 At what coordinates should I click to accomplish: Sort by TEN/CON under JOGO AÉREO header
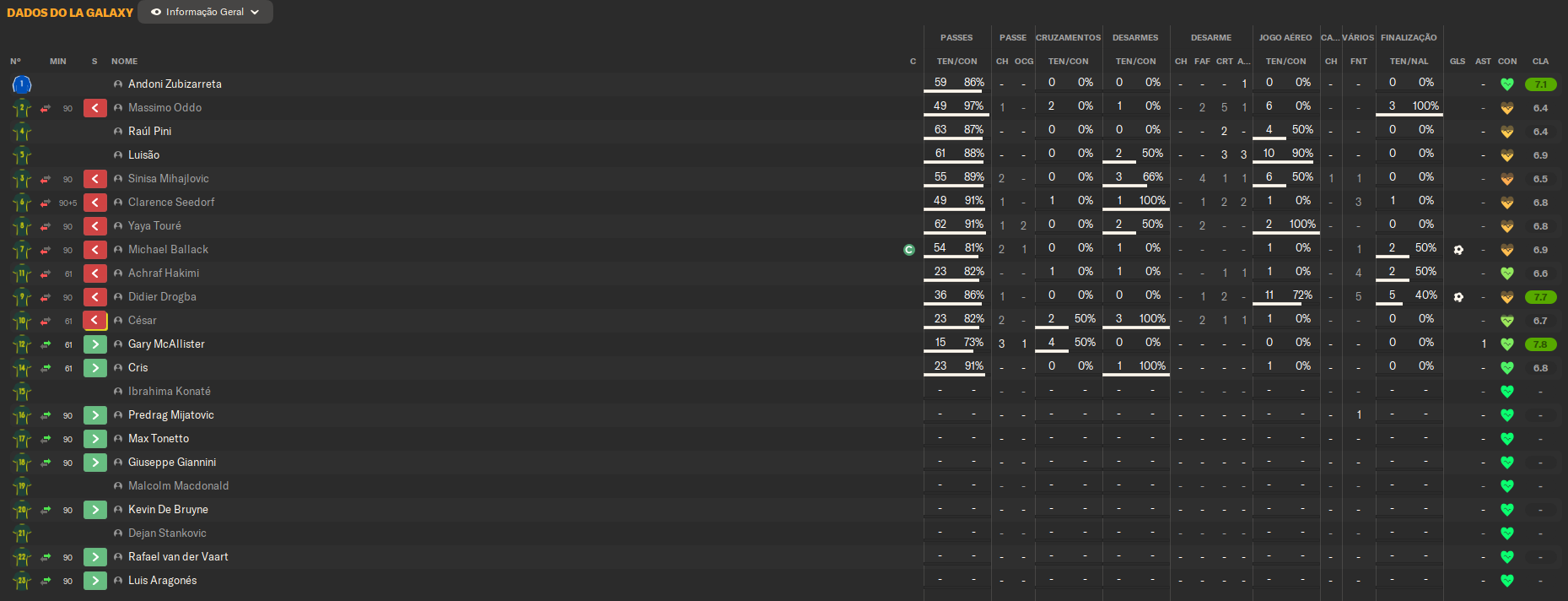pyautogui.click(x=1285, y=62)
